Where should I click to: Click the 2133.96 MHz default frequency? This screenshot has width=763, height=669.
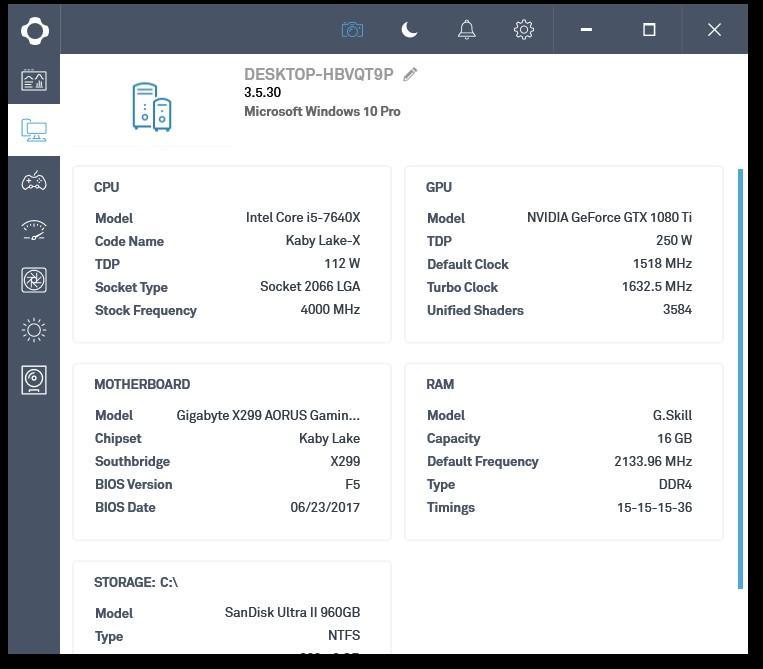[653, 461]
